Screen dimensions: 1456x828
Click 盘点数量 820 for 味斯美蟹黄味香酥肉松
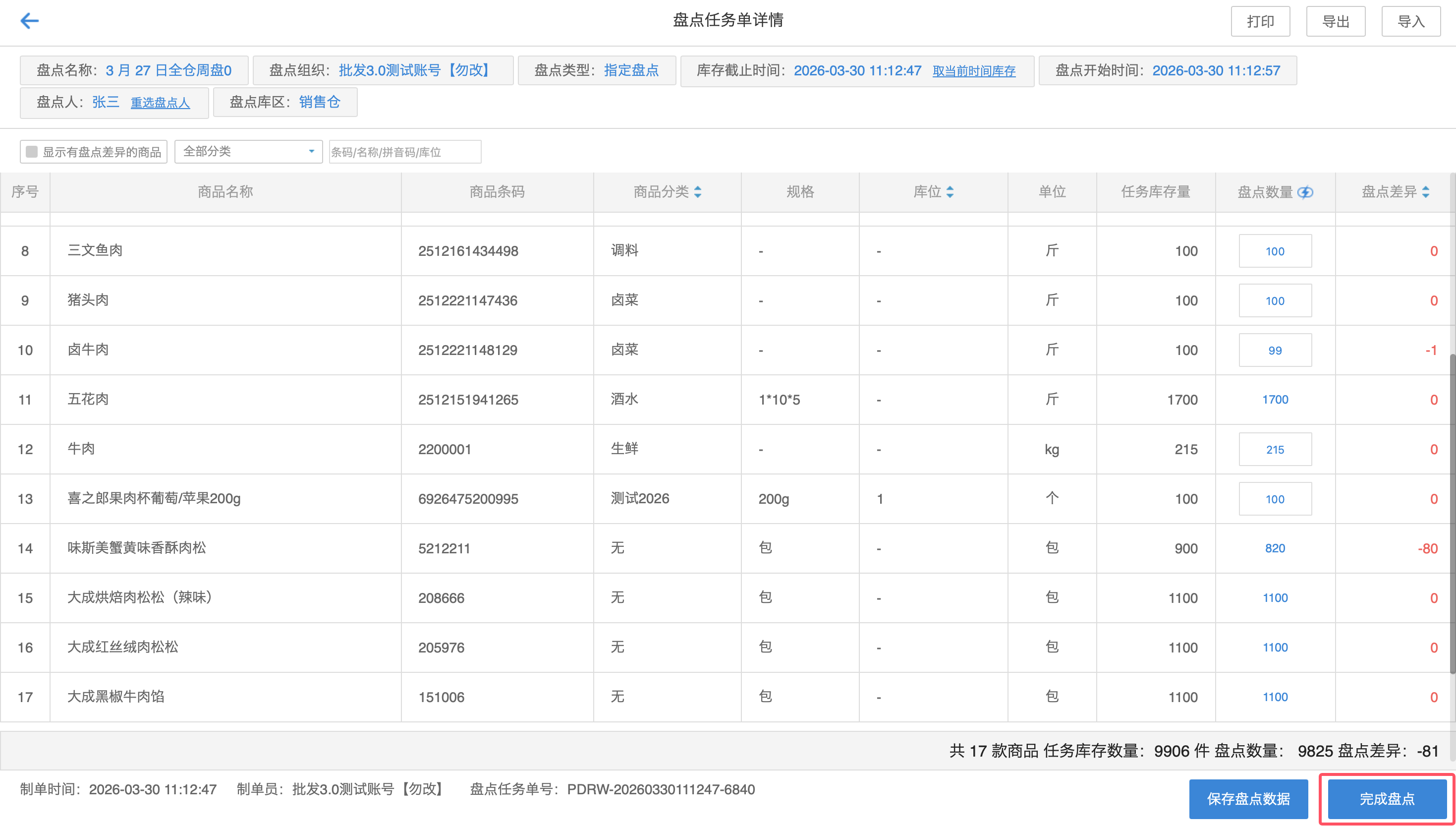click(1275, 548)
